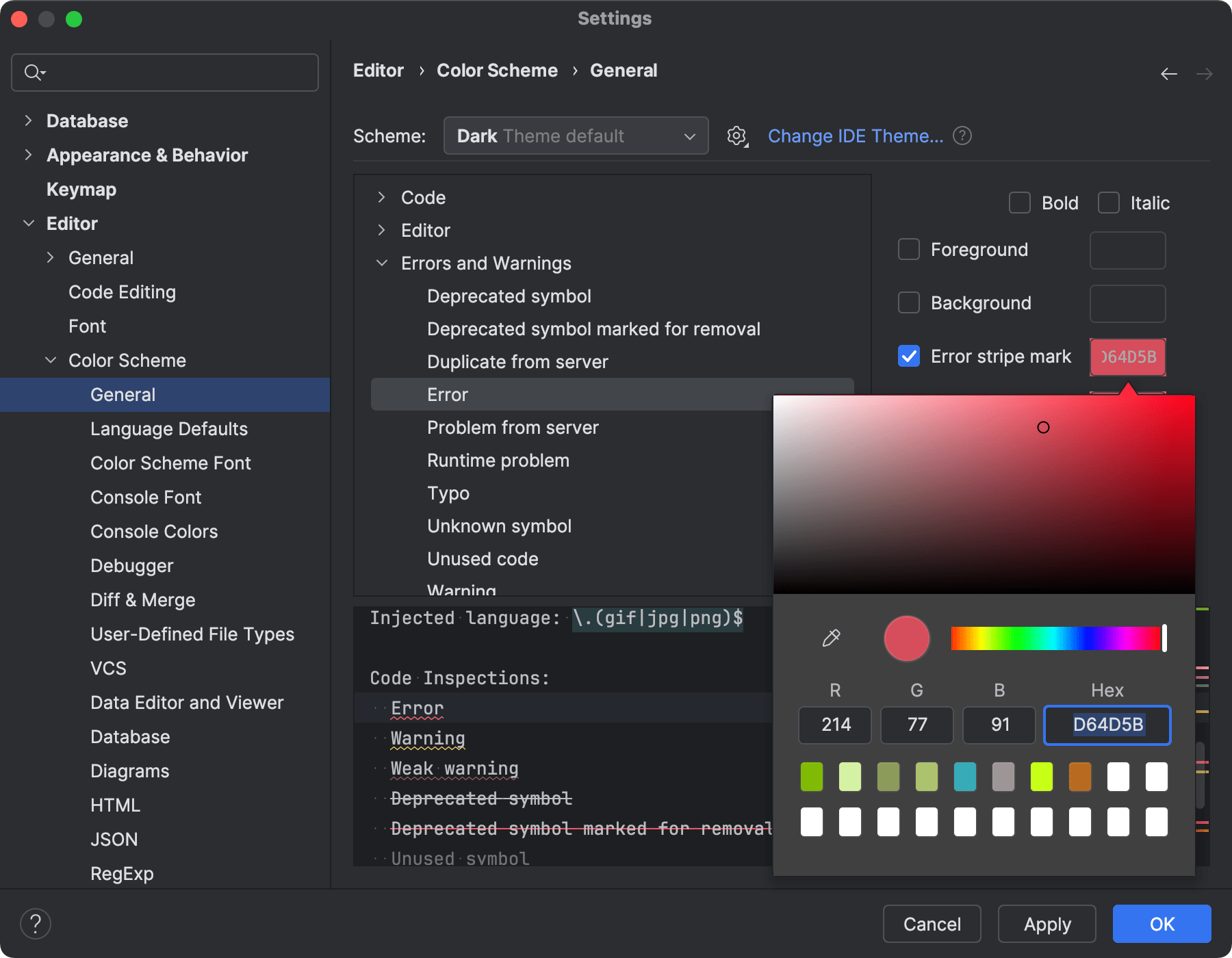Open the help button at bottom left
Screen dimensions: 1232x958
point(36,924)
